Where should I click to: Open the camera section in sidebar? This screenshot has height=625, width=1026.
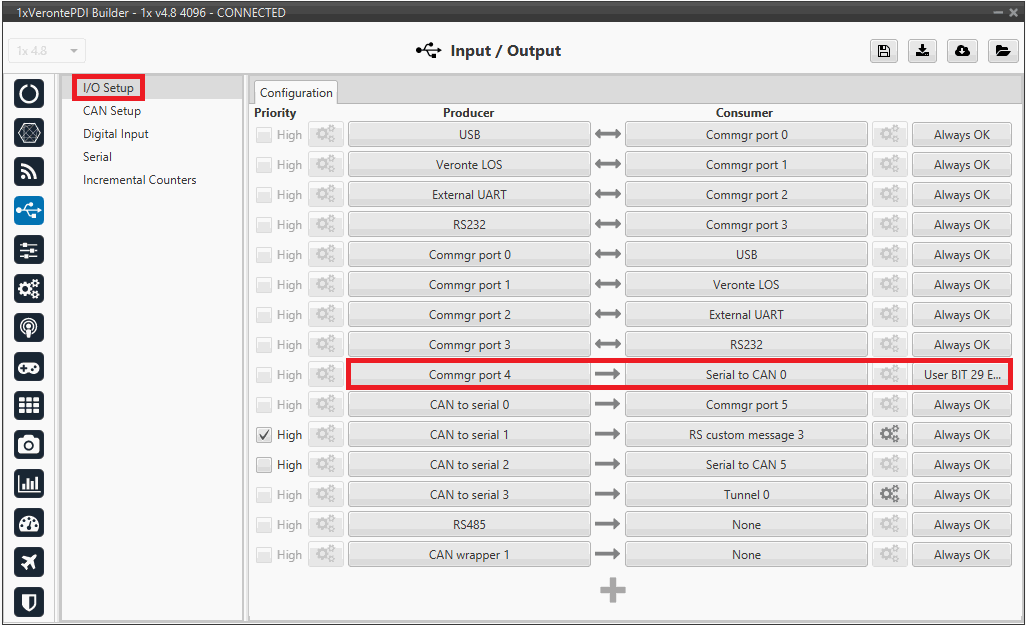pyautogui.click(x=29, y=444)
